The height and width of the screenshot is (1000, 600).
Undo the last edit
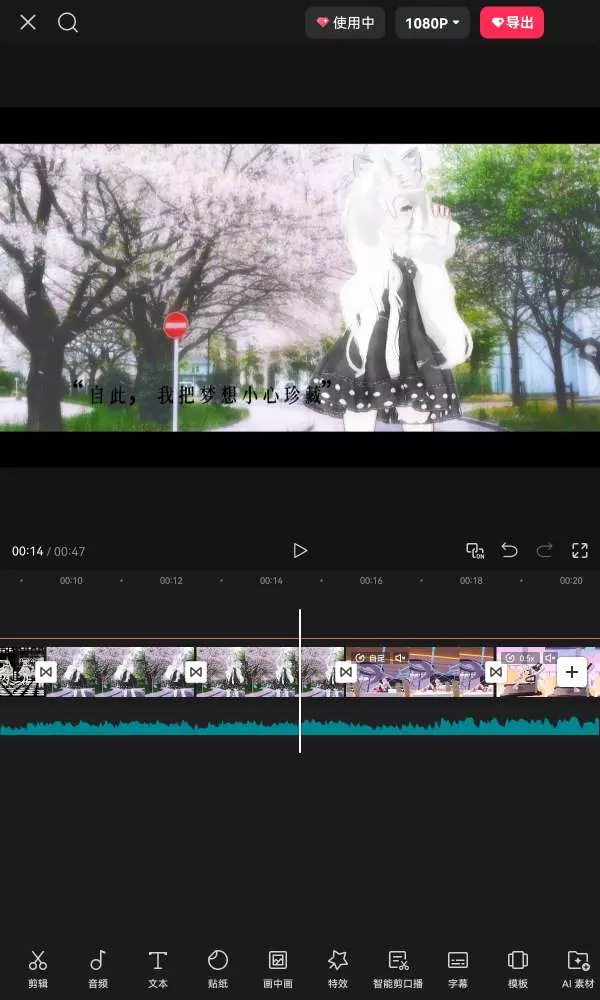[x=509, y=550]
